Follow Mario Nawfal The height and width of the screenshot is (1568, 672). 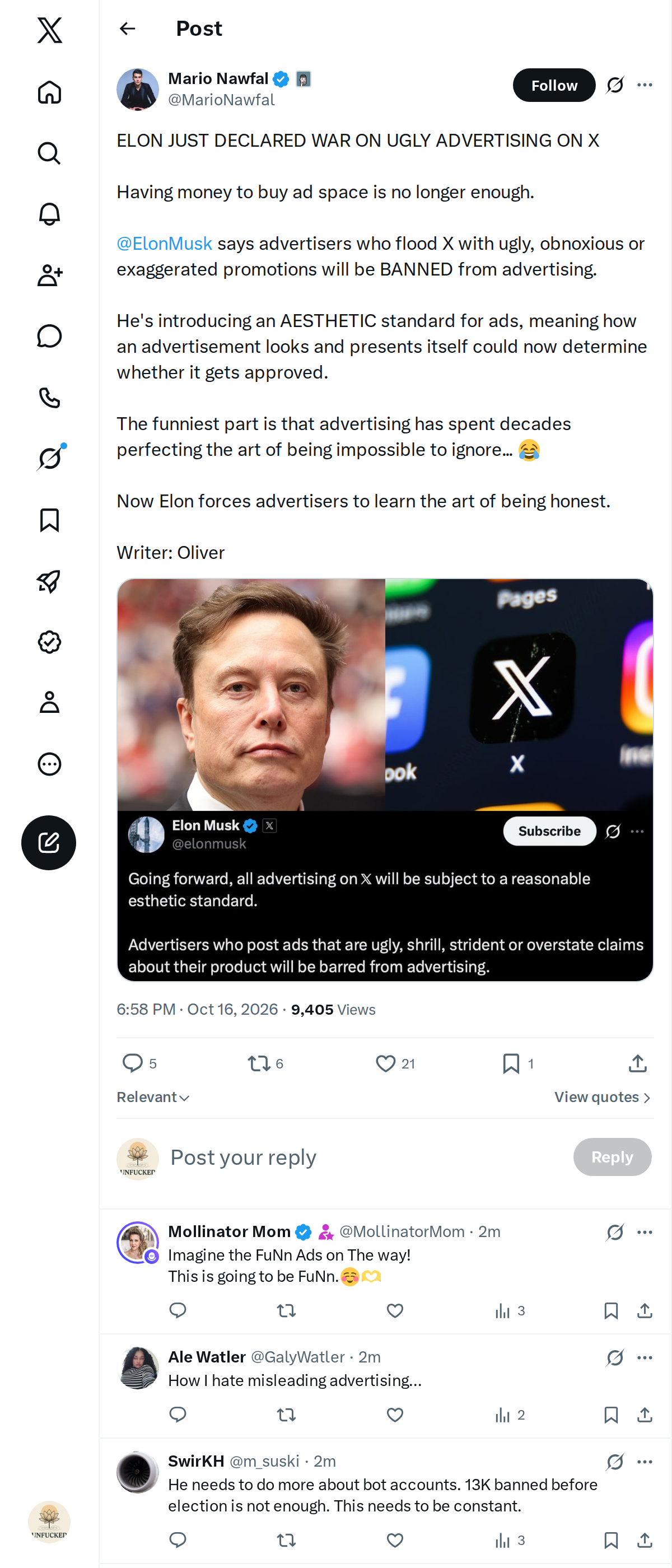(x=554, y=85)
